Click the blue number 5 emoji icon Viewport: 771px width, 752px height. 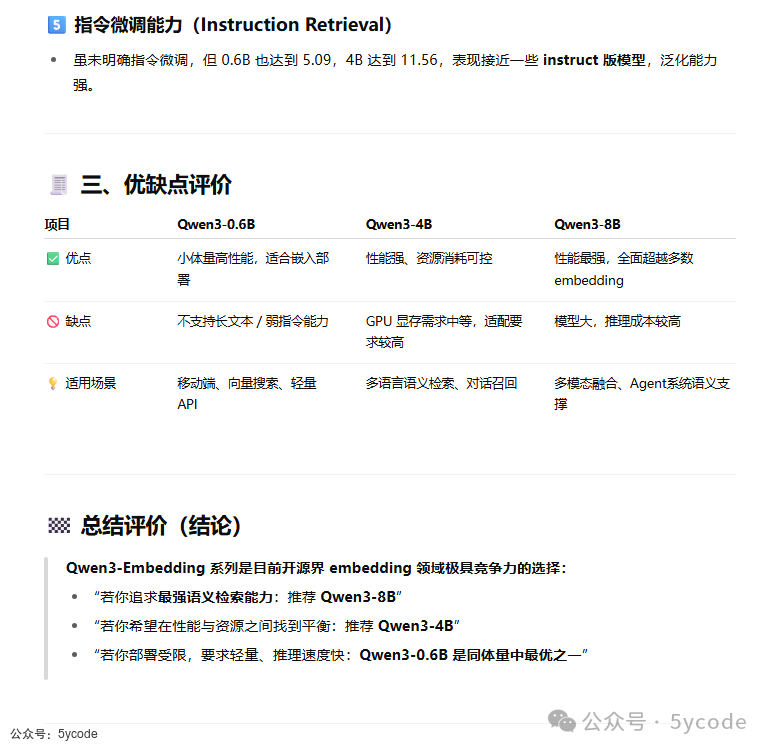57,24
